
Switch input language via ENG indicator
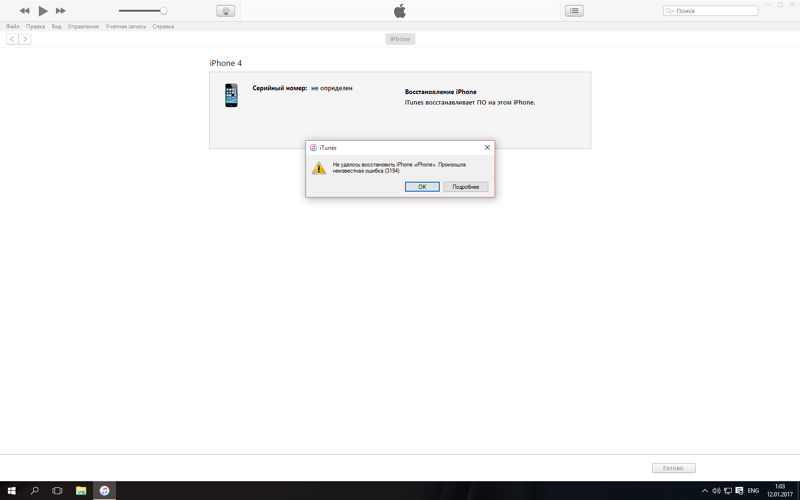(753, 491)
